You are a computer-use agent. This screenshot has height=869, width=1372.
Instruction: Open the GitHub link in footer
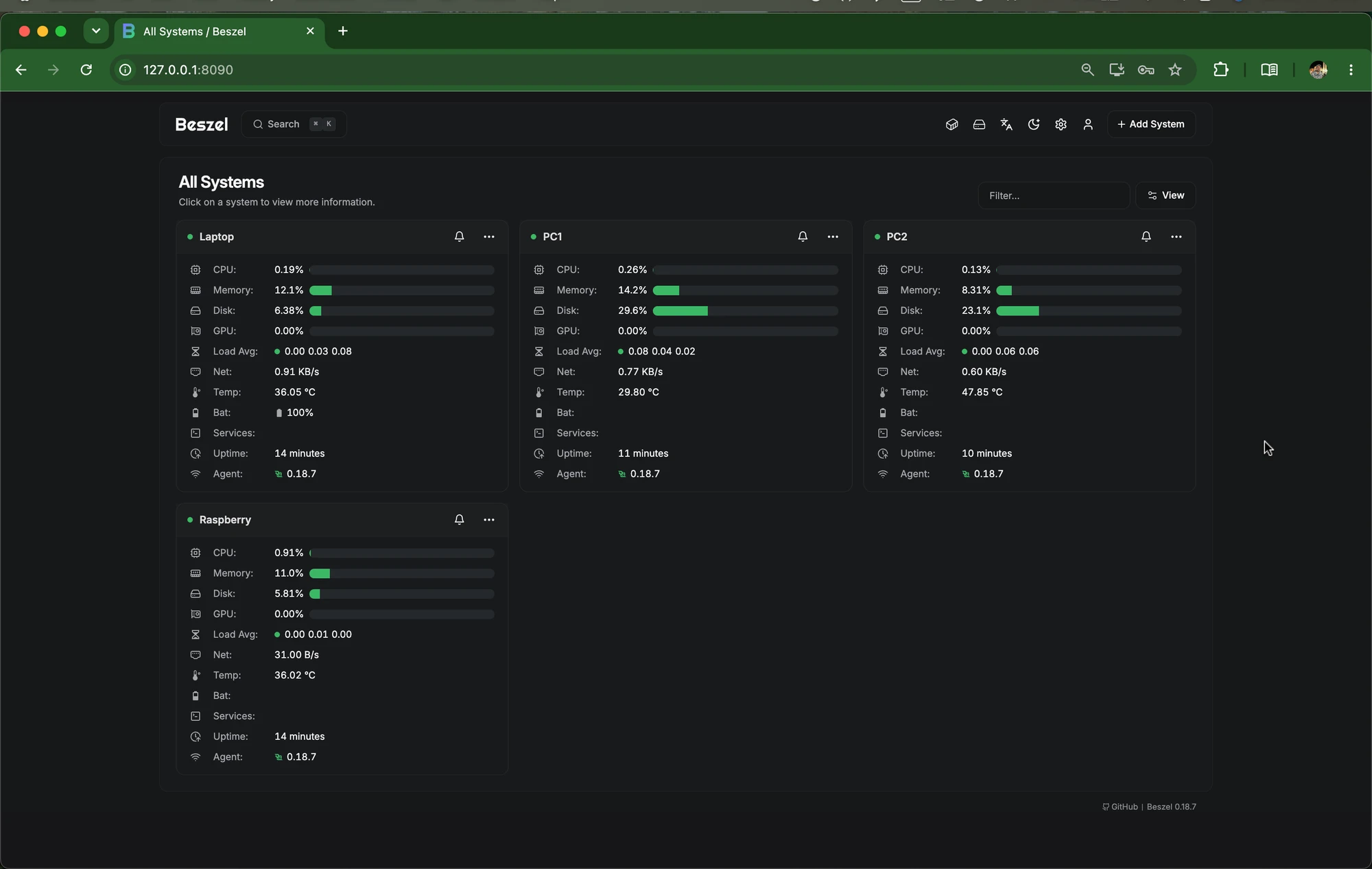[x=1120, y=807]
